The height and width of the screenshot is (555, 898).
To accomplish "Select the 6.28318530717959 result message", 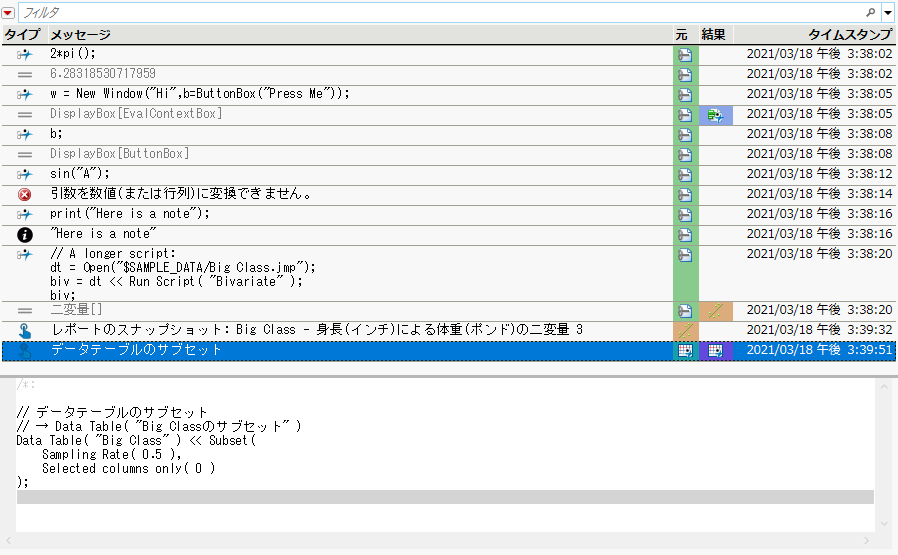I will (x=103, y=74).
